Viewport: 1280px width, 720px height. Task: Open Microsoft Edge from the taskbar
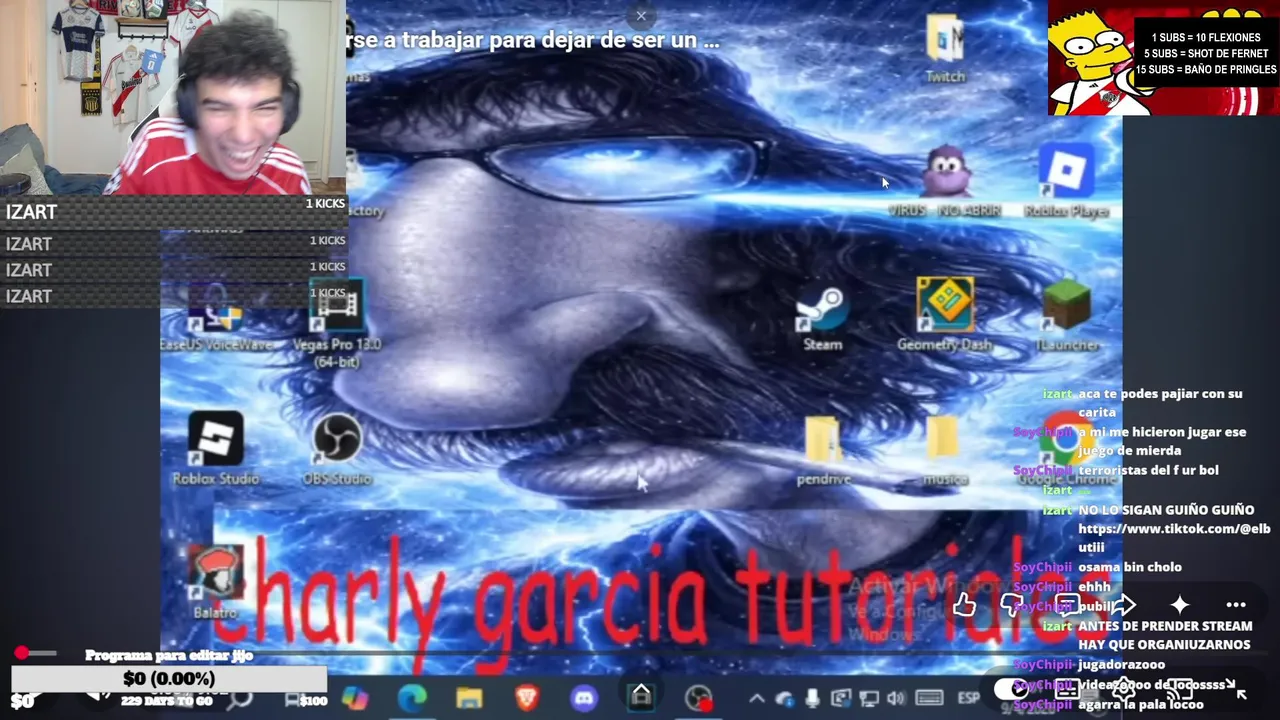[x=412, y=698]
